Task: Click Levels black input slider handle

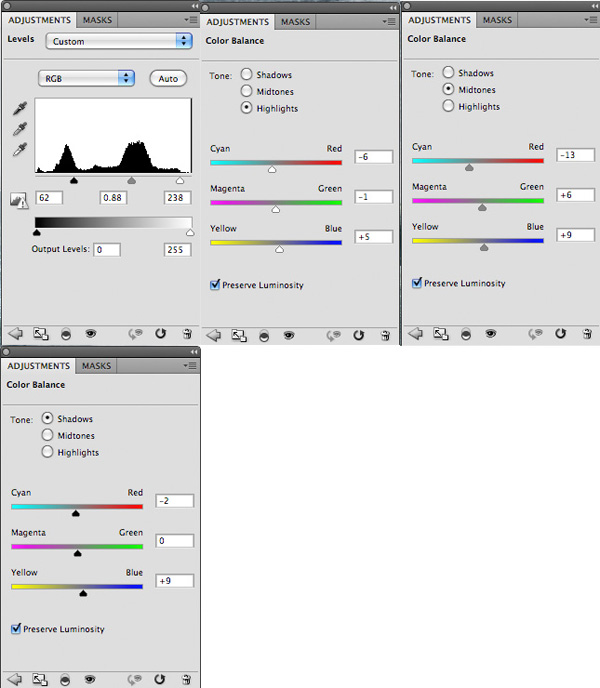Action: pos(74,180)
